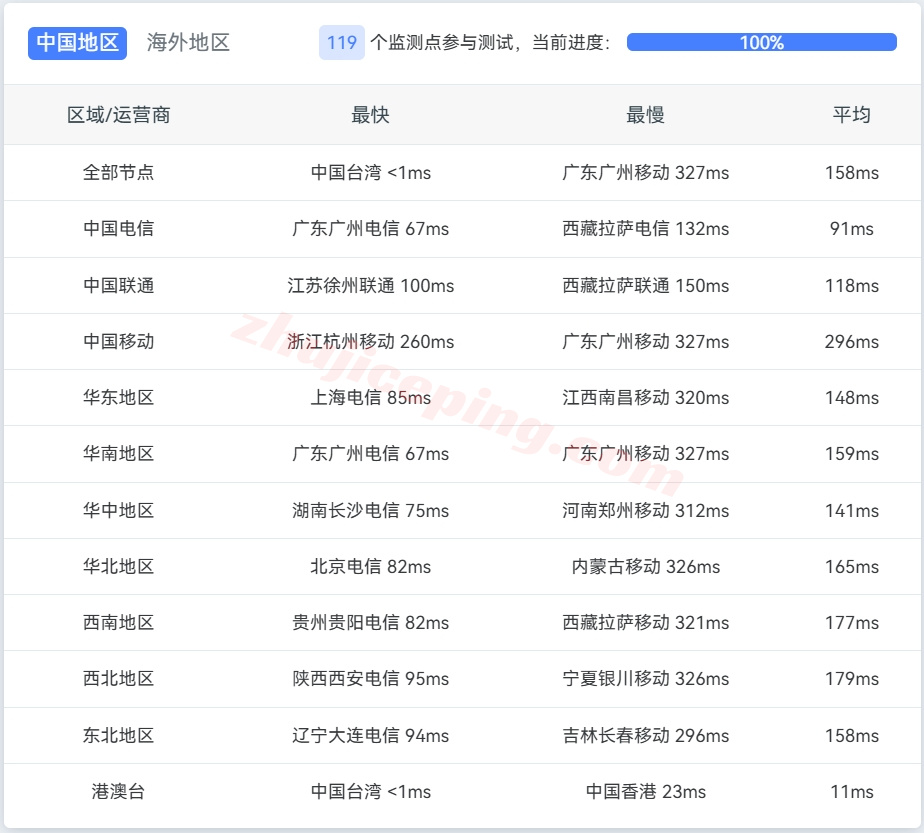Viewport: 924px width, 833px height.
Task: Click 广东广州电信 67ms in 华南地区 row
Action: [371, 454]
